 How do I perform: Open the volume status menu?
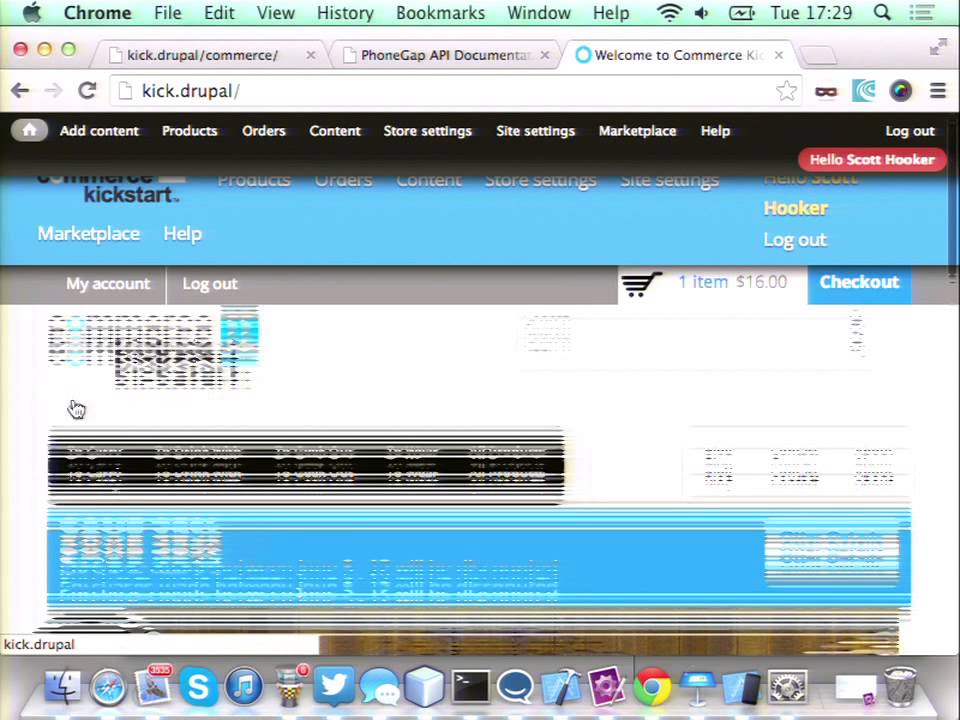tap(702, 12)
